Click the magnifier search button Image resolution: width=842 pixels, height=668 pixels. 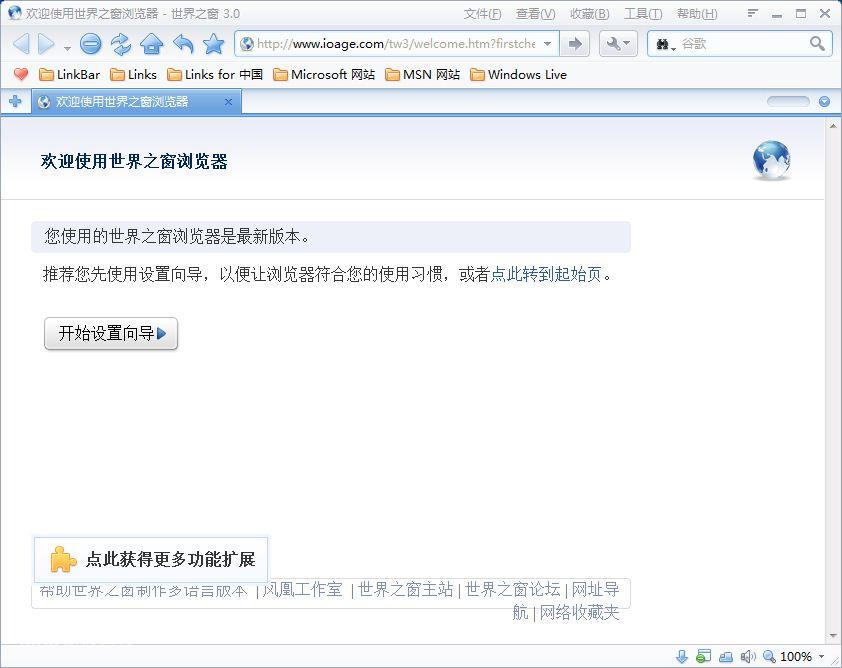click(817, 43)
